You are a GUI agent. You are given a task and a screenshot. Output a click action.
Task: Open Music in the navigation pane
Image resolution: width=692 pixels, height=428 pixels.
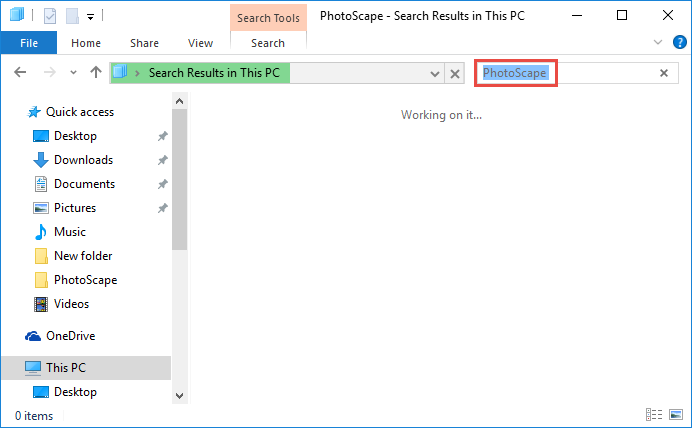[x=70, y=232]
